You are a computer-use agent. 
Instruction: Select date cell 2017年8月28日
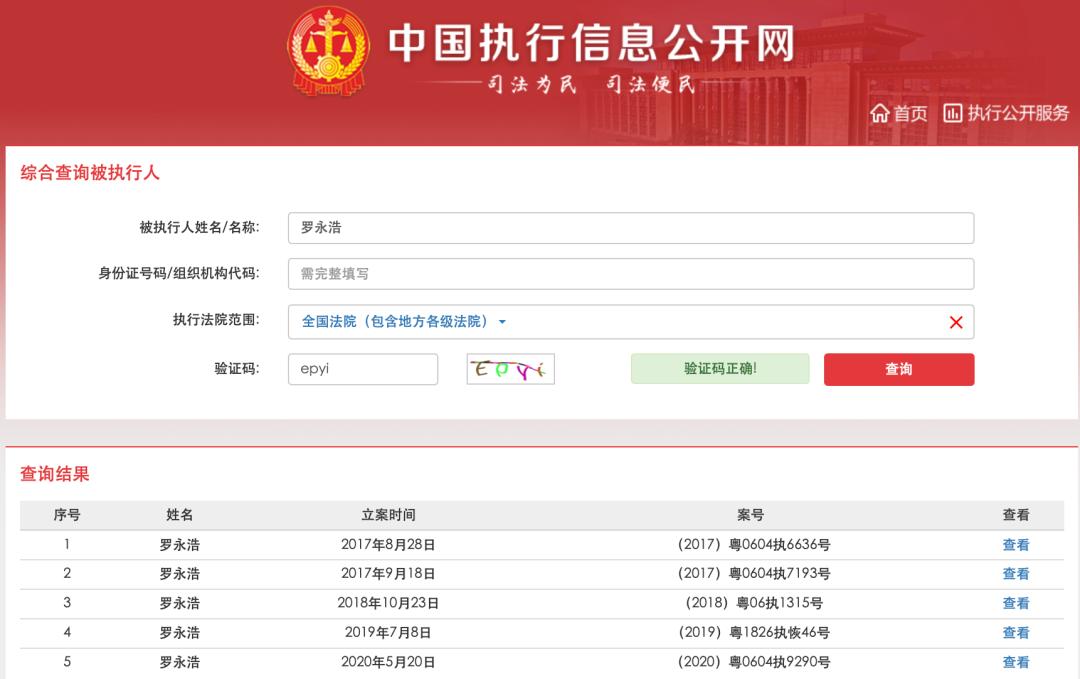pos(388,545)
